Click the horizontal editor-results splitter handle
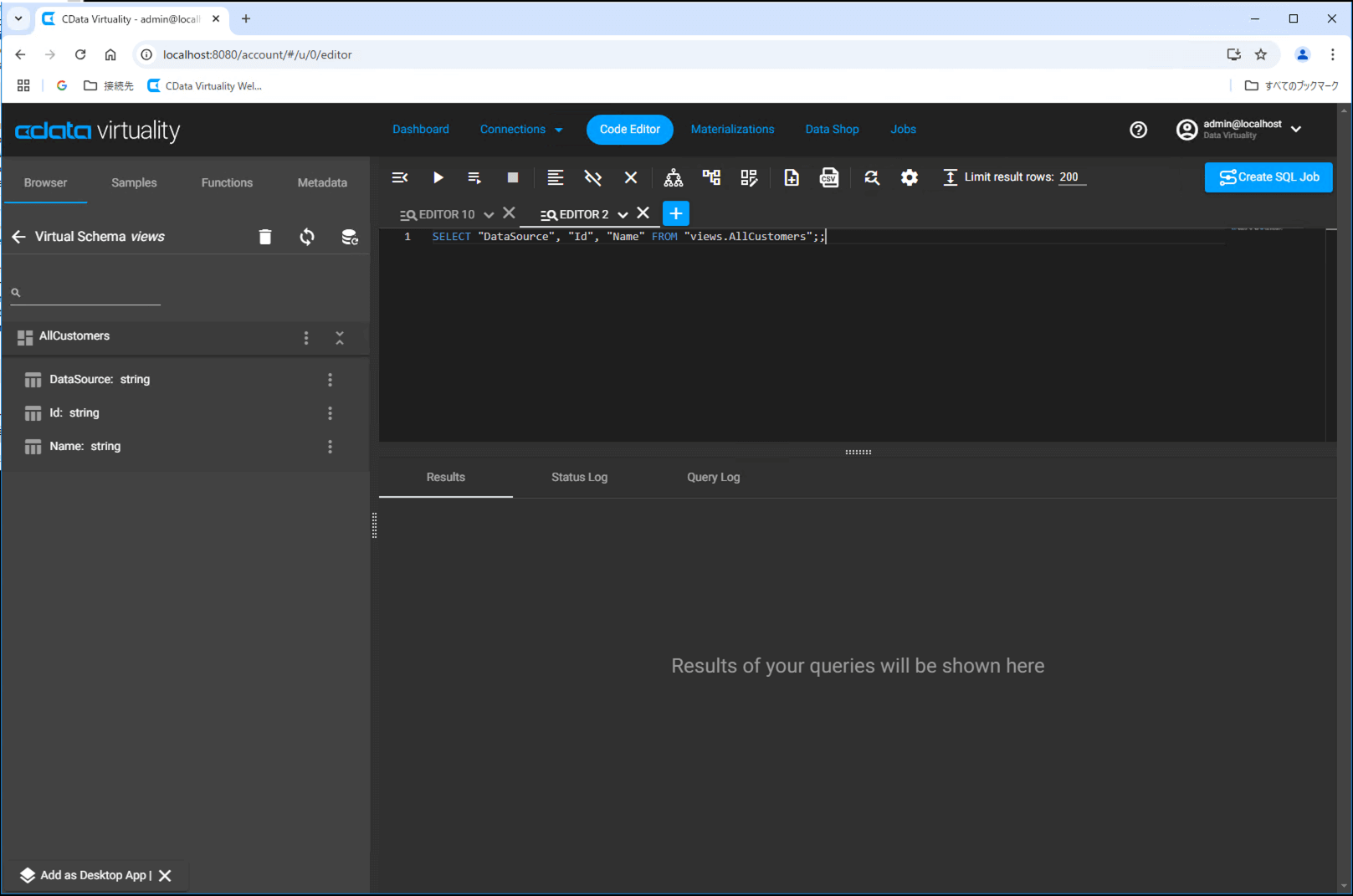 [858, 452]
